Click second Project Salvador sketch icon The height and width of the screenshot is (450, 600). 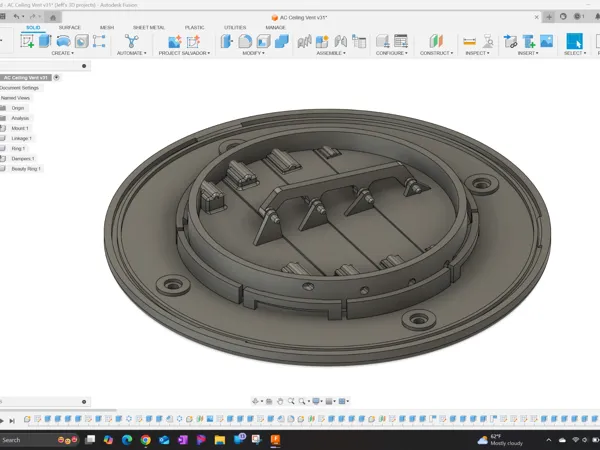point(193,41)
